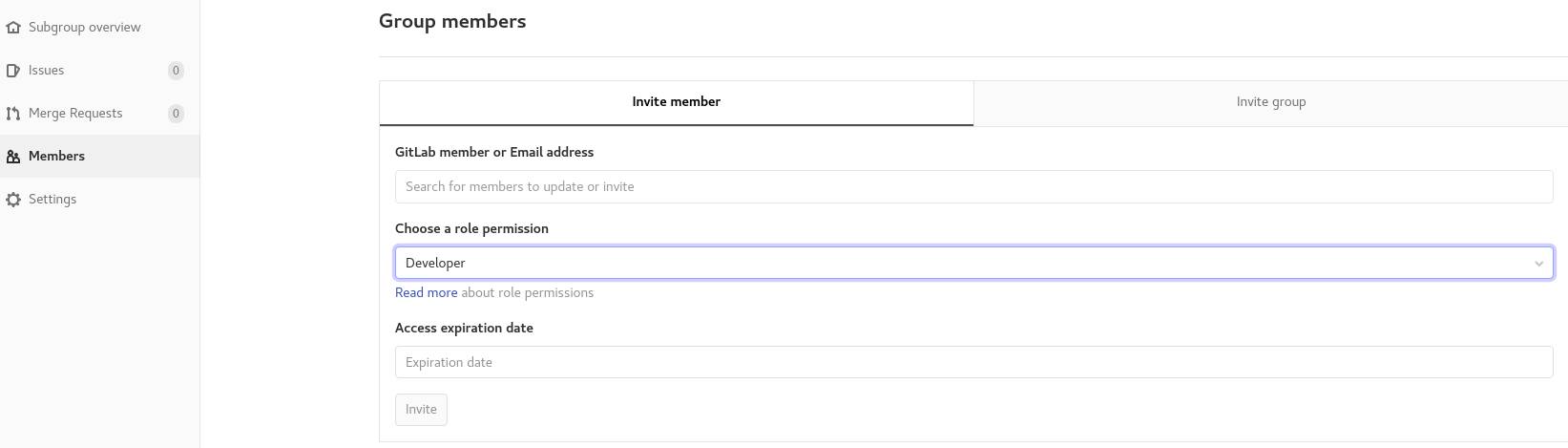Open the Settings sidebar label
The image size is (1568, 448).
click(52, 200)
